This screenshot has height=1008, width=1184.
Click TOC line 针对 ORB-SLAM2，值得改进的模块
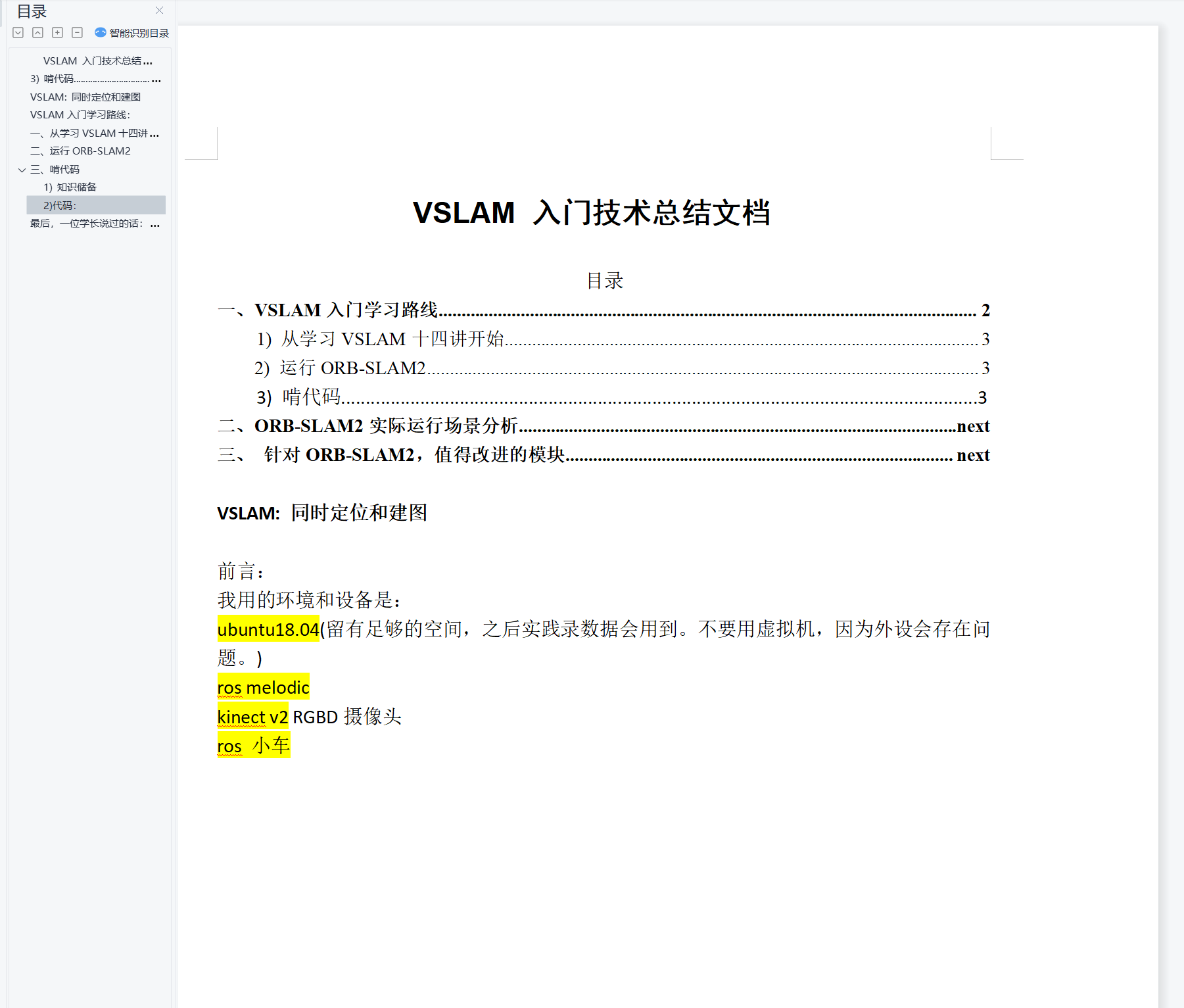tap(604, 455)
